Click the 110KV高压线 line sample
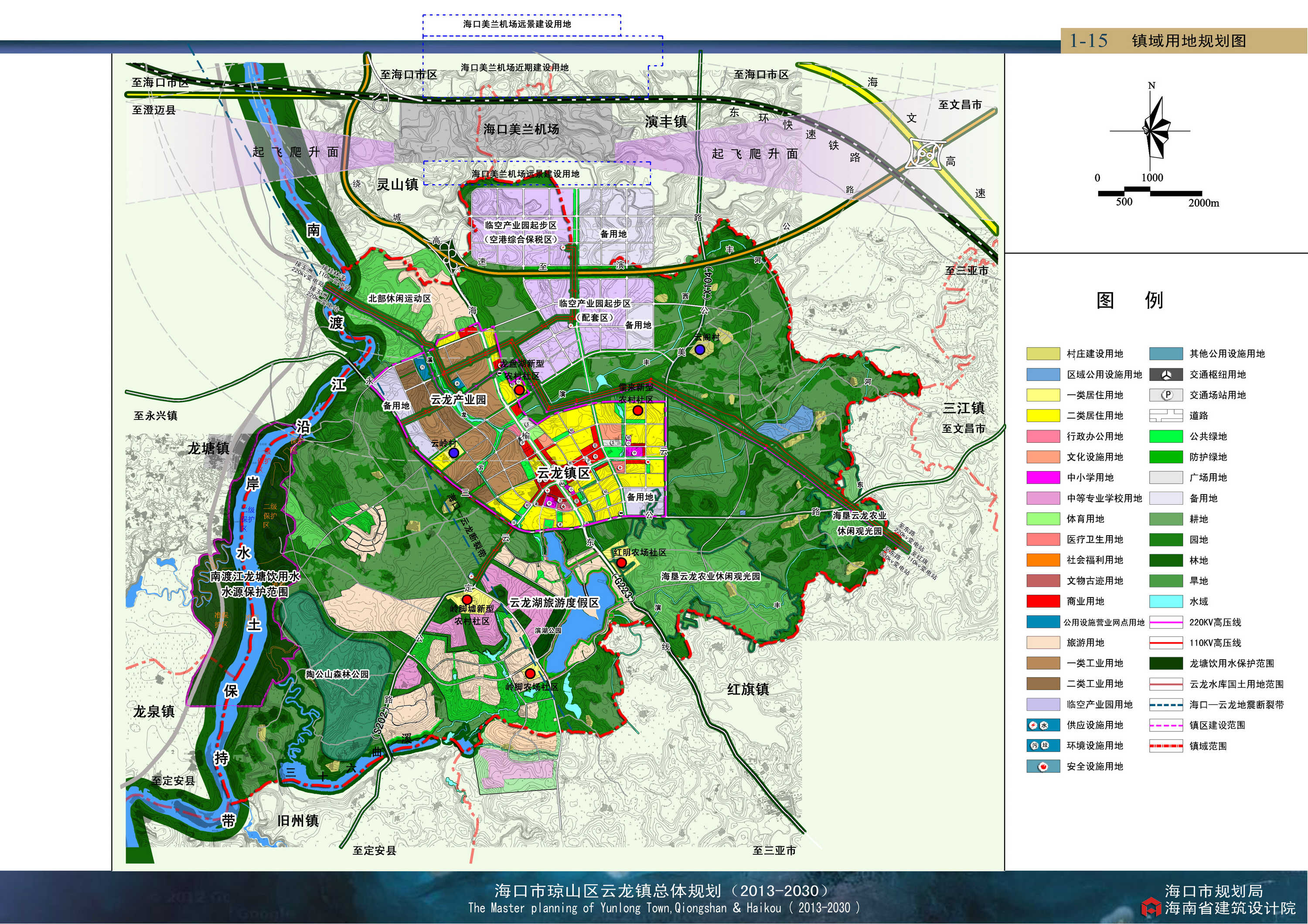The height and width of the screenshot is (924, 1308). pyautogui.click(x=1165, y=643)
